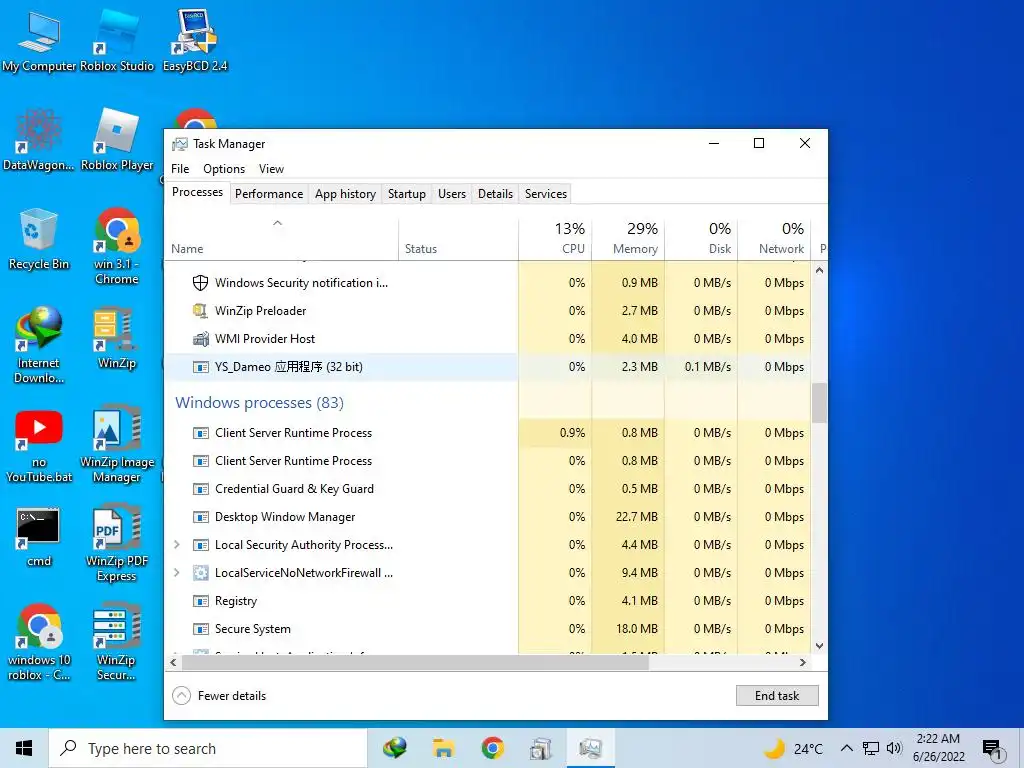Open Windows Start menu
The width and height of the screenshot is (1024, 768).
24,748
